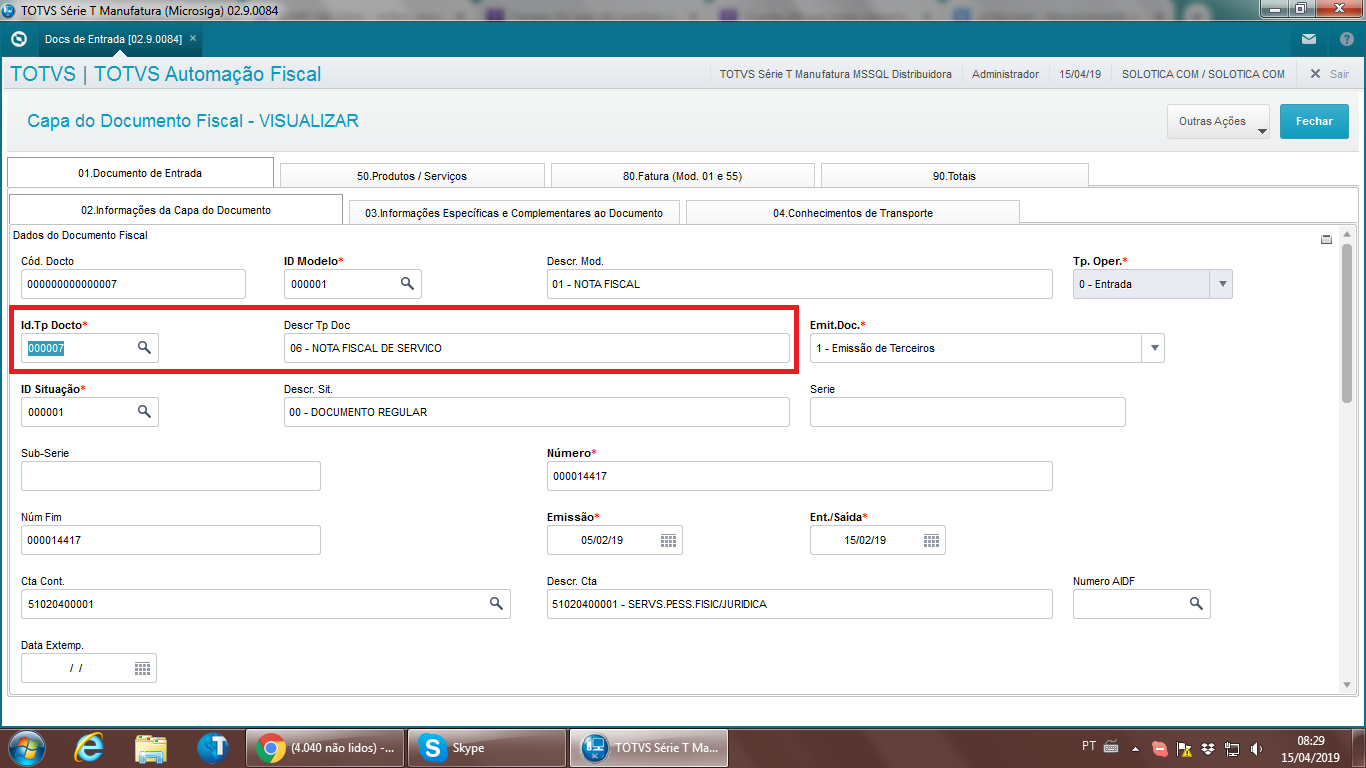Image resolution: width=1366 pixels, height=768 pixels.
Task: Open the Numero AIDF lookup icon
Action: click(x=1195, y=604)
